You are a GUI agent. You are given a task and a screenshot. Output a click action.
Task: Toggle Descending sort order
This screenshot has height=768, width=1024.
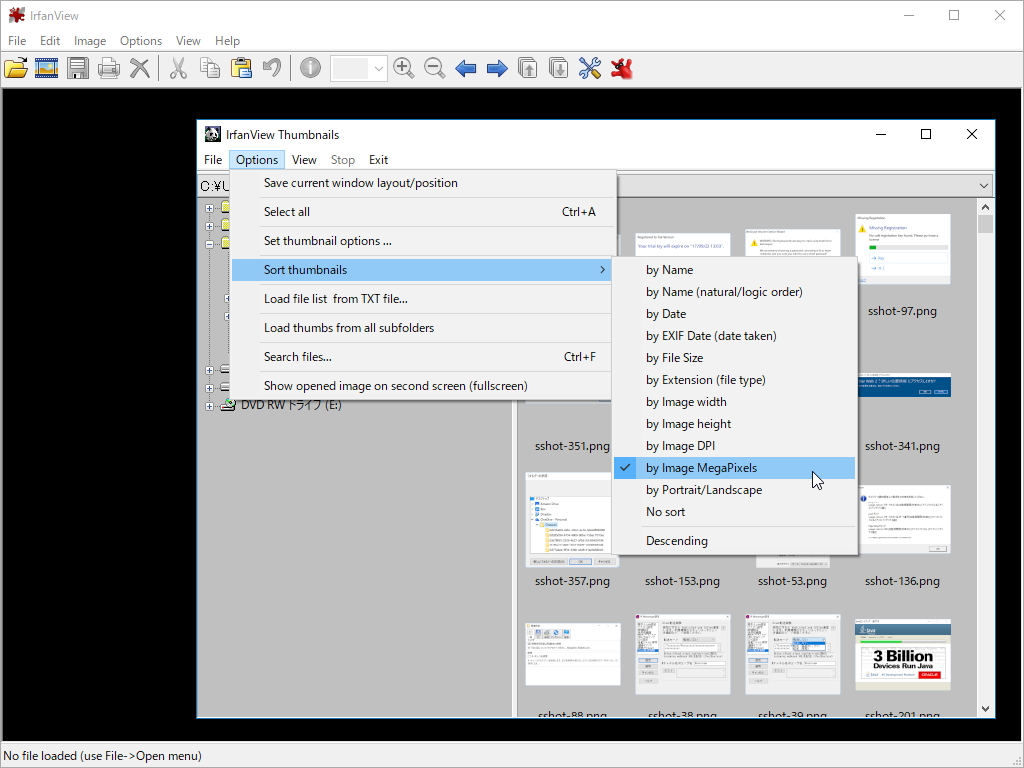pos(735,541)
